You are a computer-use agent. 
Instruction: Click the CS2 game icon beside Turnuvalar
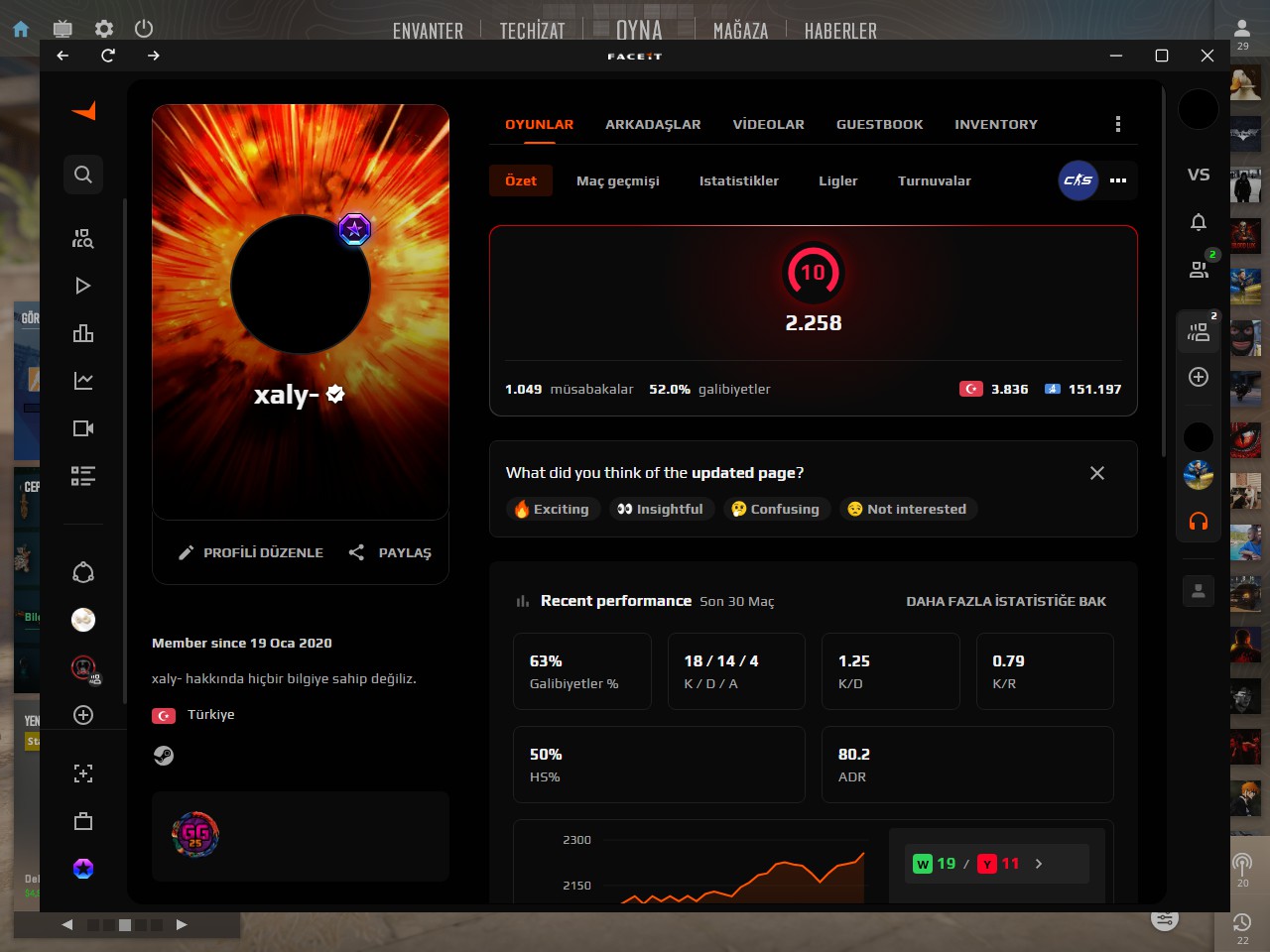pos(1079,180)
